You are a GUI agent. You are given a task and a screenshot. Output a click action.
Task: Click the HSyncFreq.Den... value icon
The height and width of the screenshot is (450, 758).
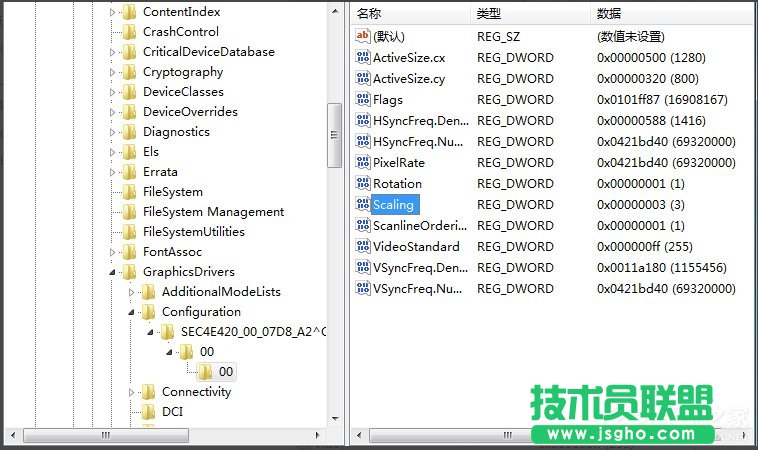[x=363, y=120]
